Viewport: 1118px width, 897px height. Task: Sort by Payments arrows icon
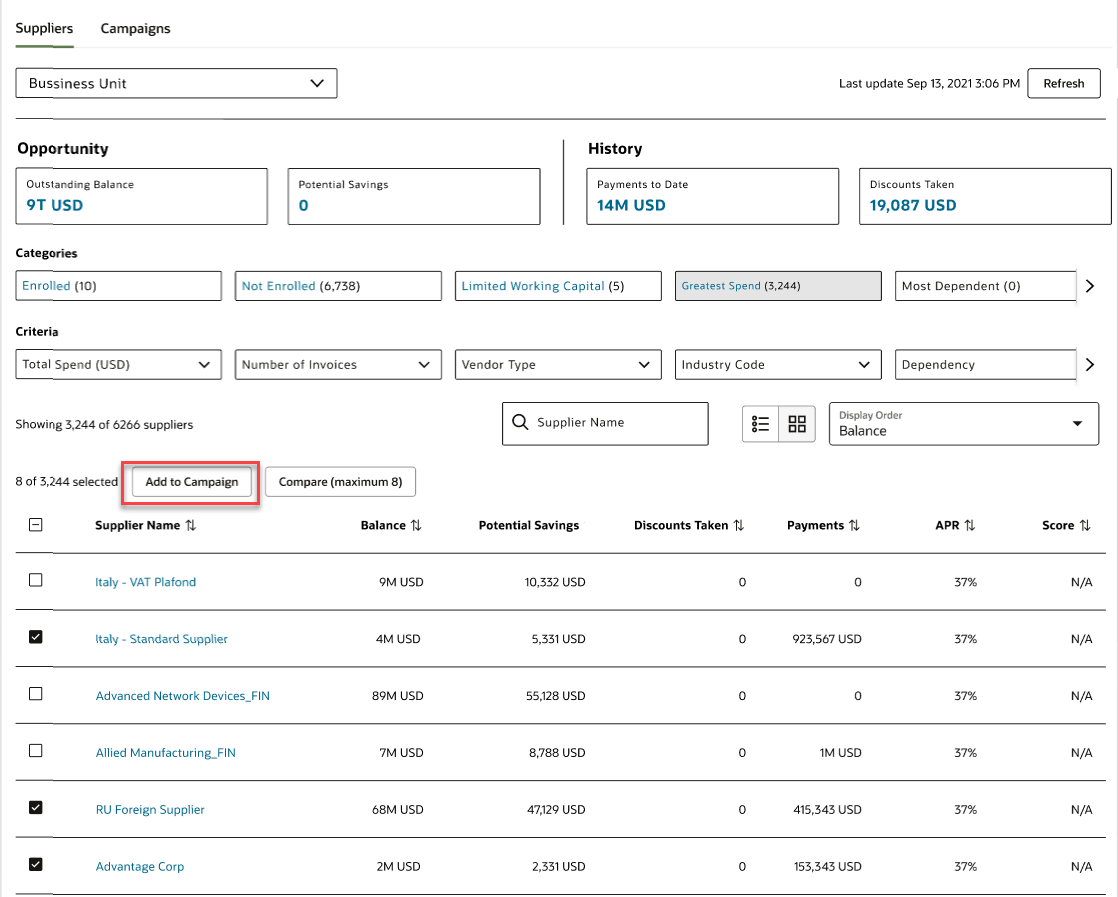coord(854,526)
